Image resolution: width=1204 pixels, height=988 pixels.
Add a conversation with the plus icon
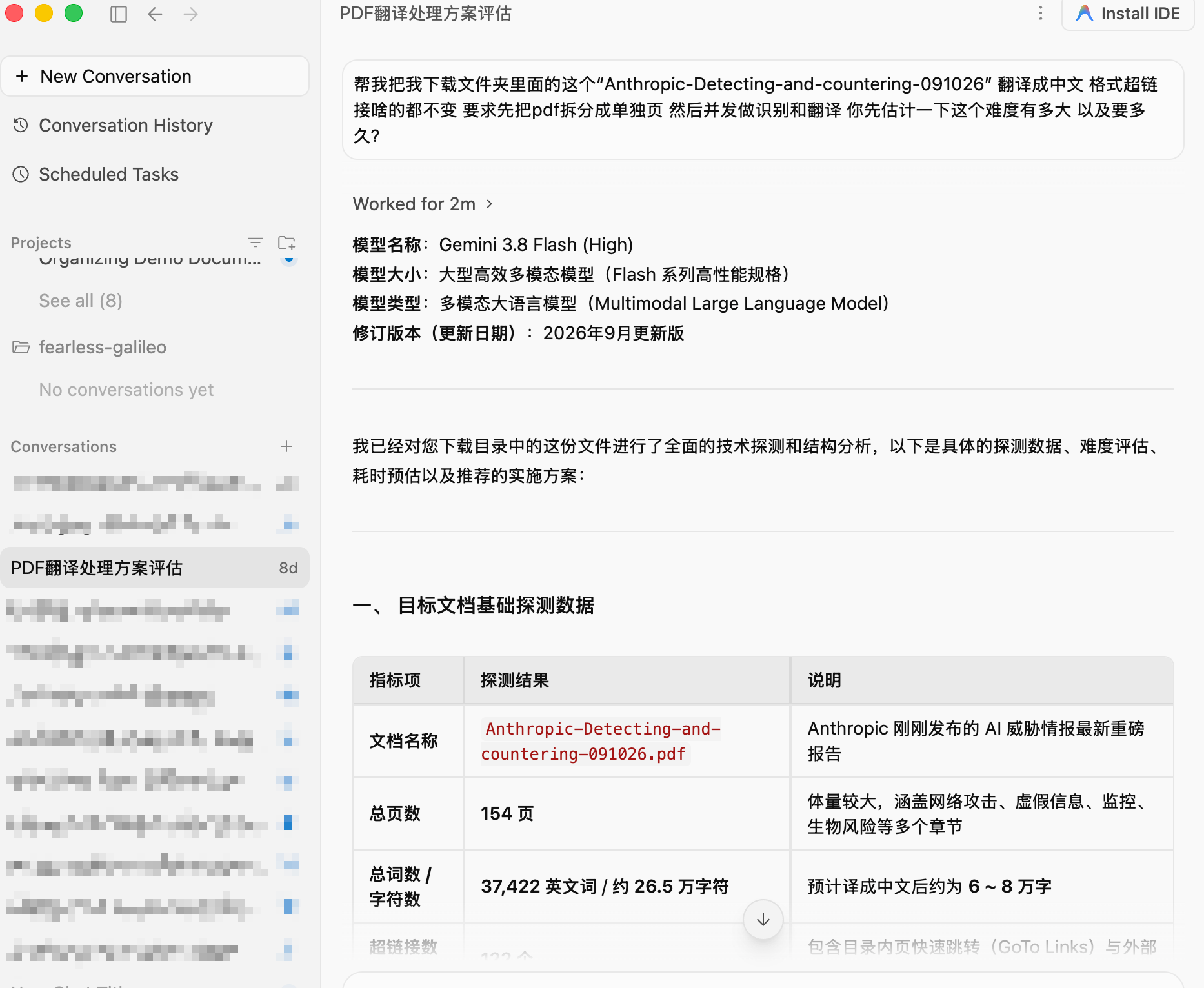(286, 446)
